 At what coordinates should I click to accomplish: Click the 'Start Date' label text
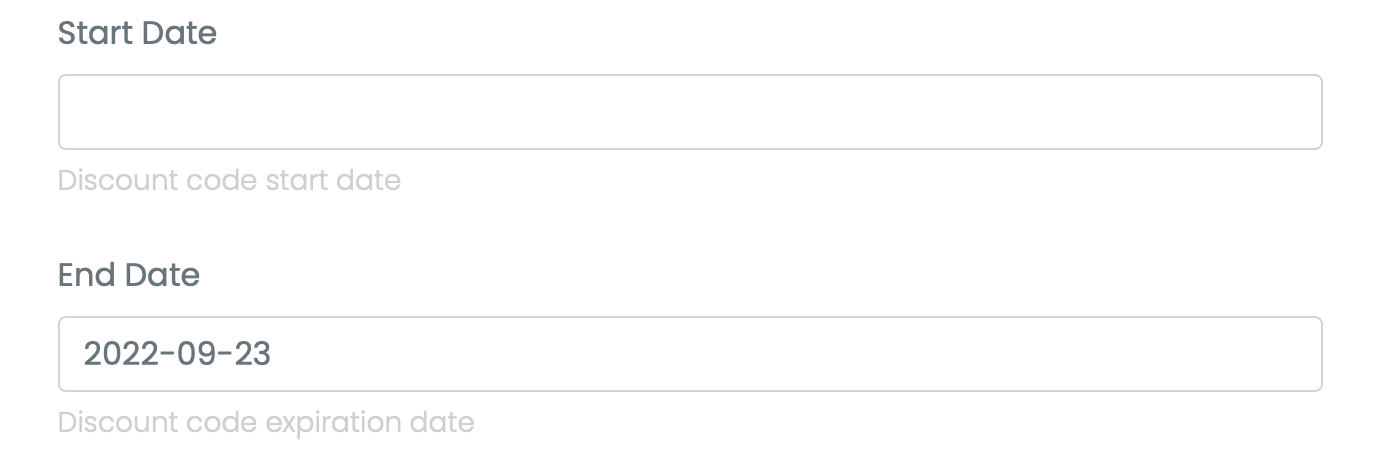[x=137, y=33]
